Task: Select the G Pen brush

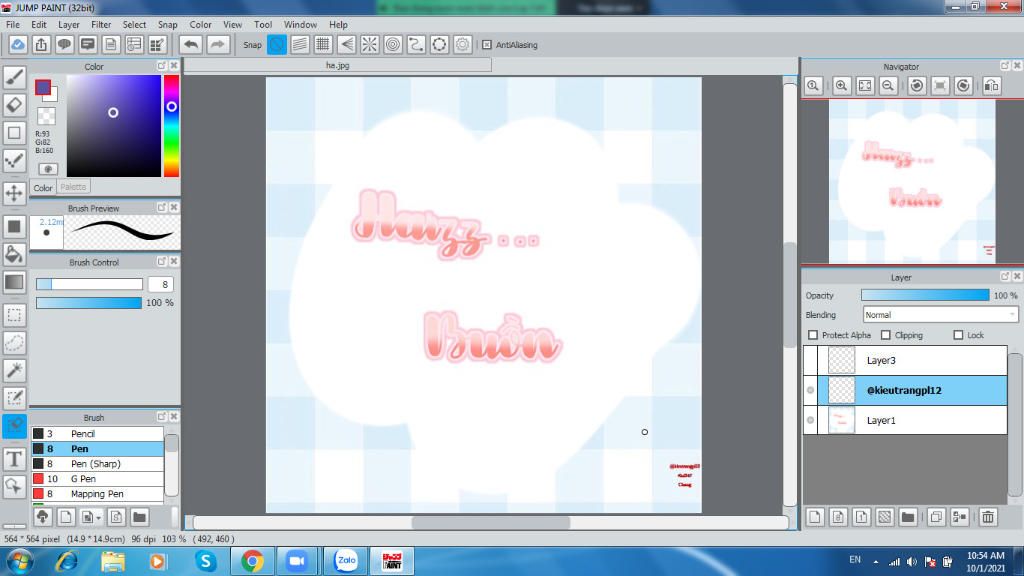Action: point(97,479)
